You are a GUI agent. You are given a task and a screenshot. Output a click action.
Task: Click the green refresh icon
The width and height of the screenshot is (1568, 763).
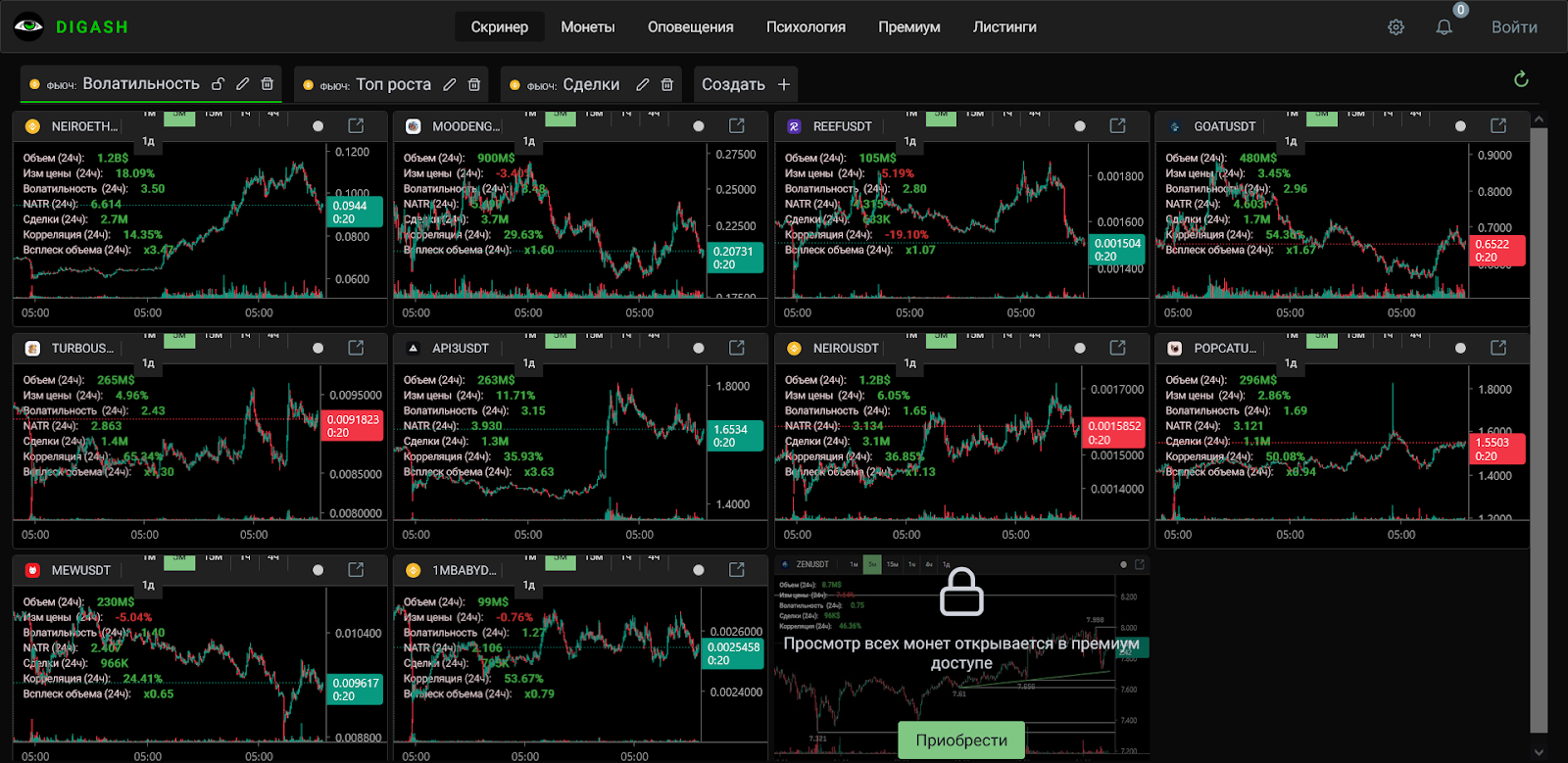(x=1521, y=79)
